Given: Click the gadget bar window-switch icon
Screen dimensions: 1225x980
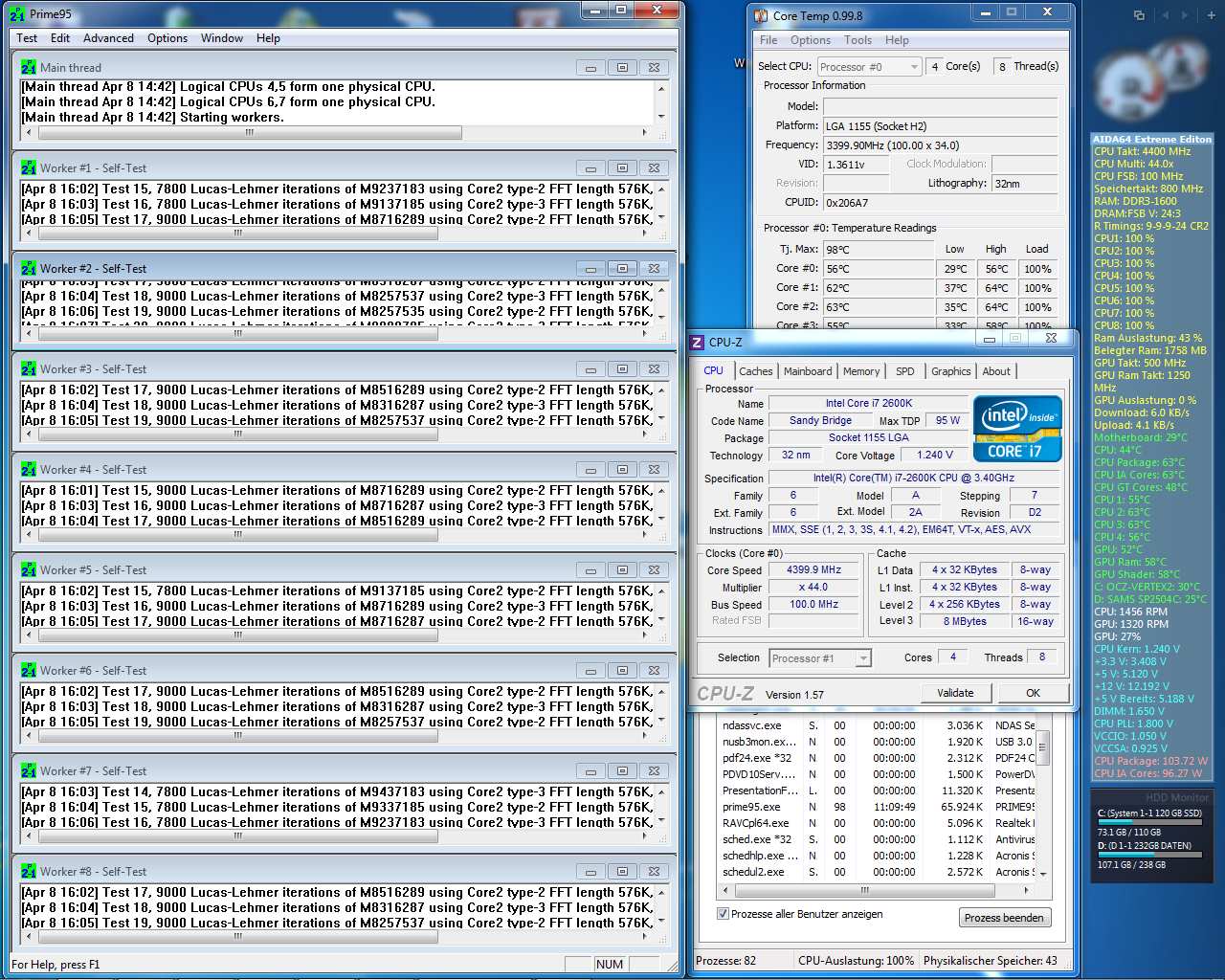Looking at the screenshot, I should (1139, 15).
